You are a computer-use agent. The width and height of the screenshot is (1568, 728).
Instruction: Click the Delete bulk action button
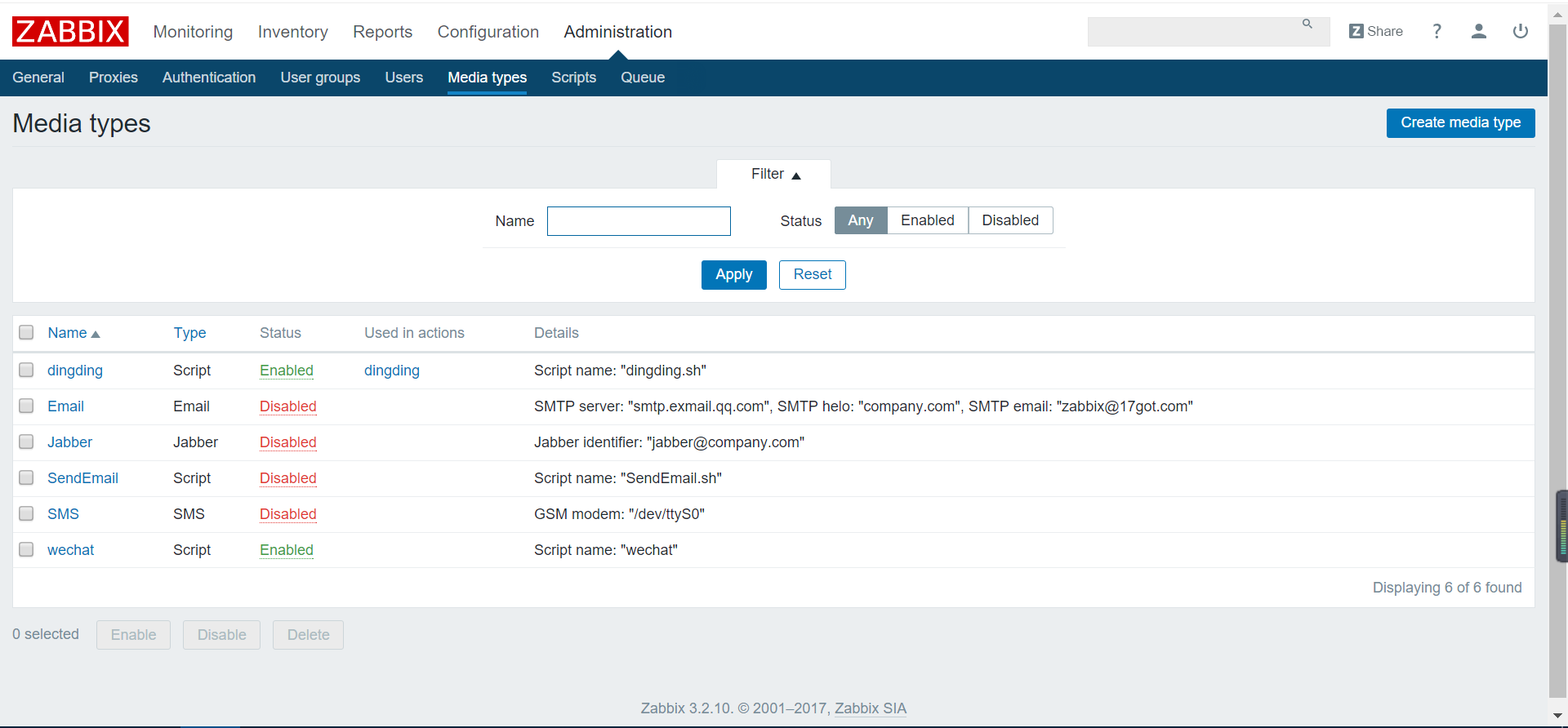(x=308, y=635)
